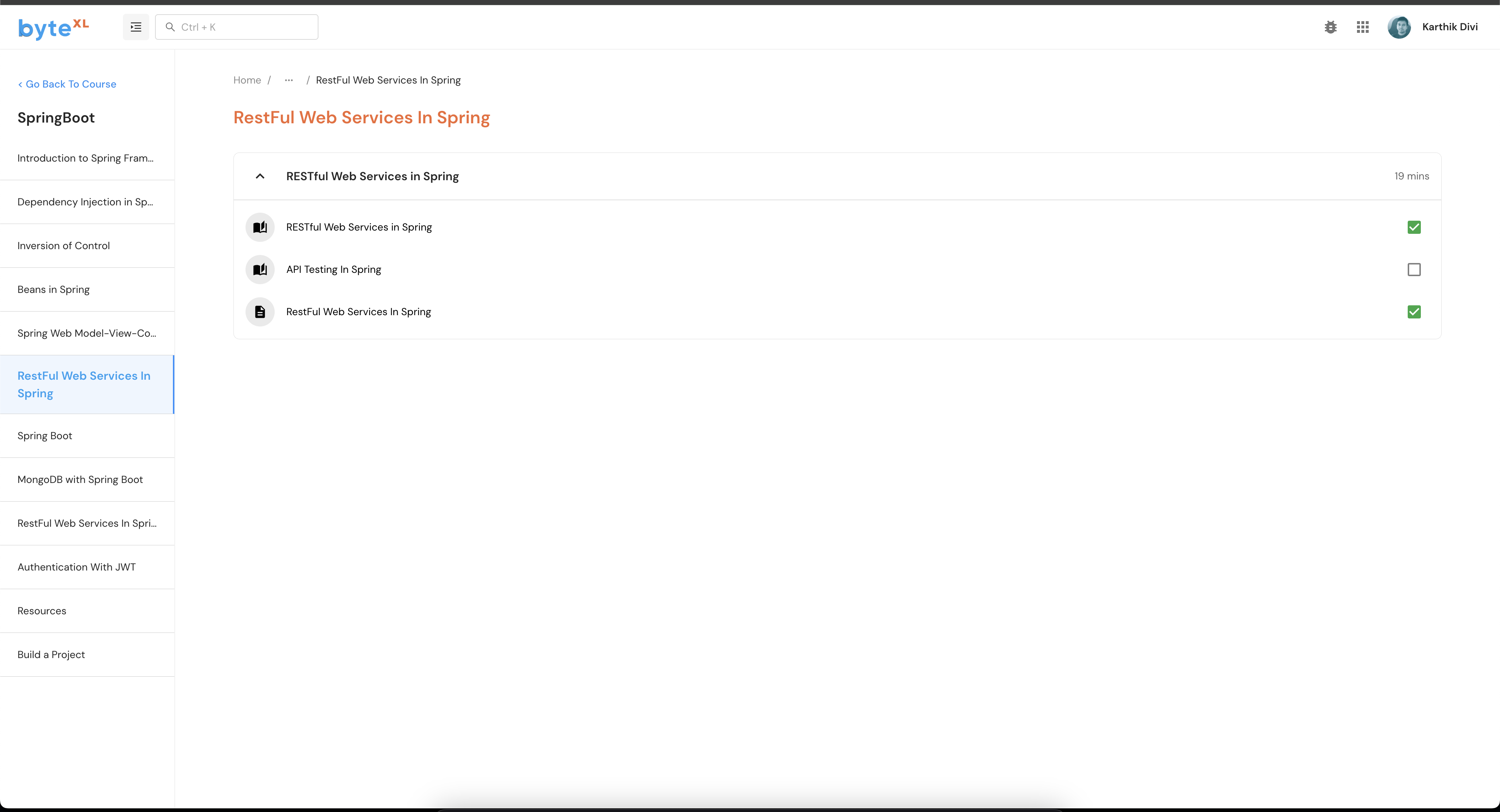Open Build a Project sidebar item
The image size is (1500, 812).
click(x=51, y=654)
